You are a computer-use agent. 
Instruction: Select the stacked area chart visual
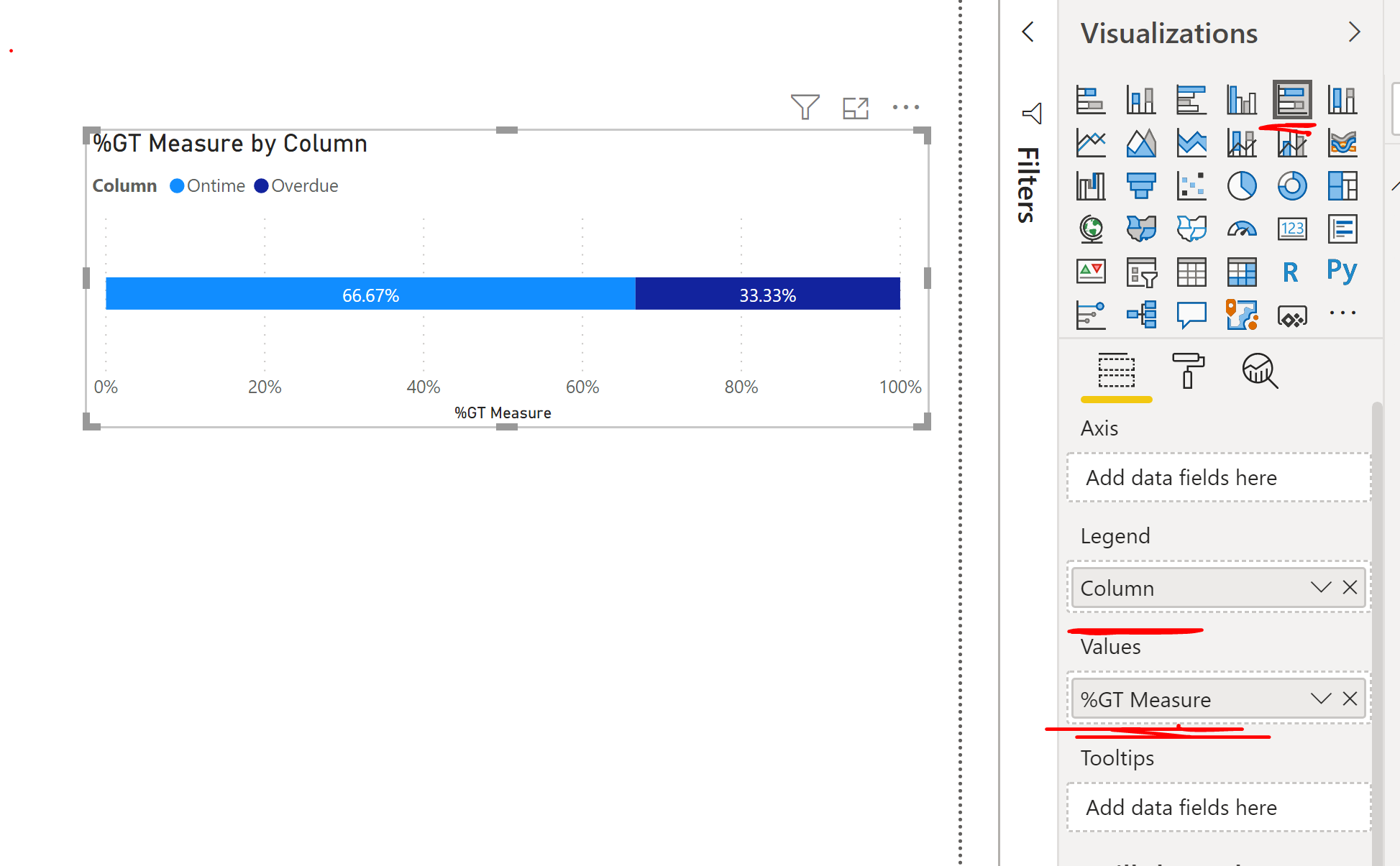point(1191,143)
